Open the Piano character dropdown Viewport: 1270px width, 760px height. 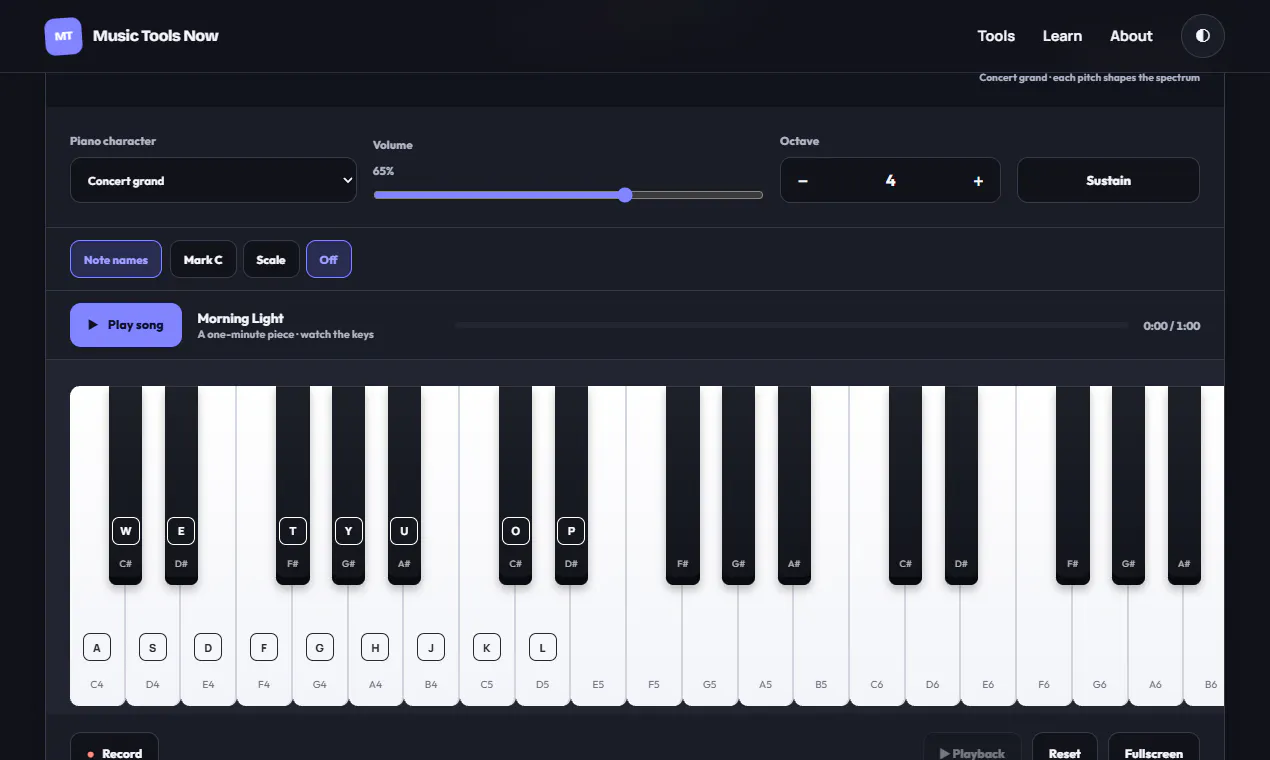213,180
